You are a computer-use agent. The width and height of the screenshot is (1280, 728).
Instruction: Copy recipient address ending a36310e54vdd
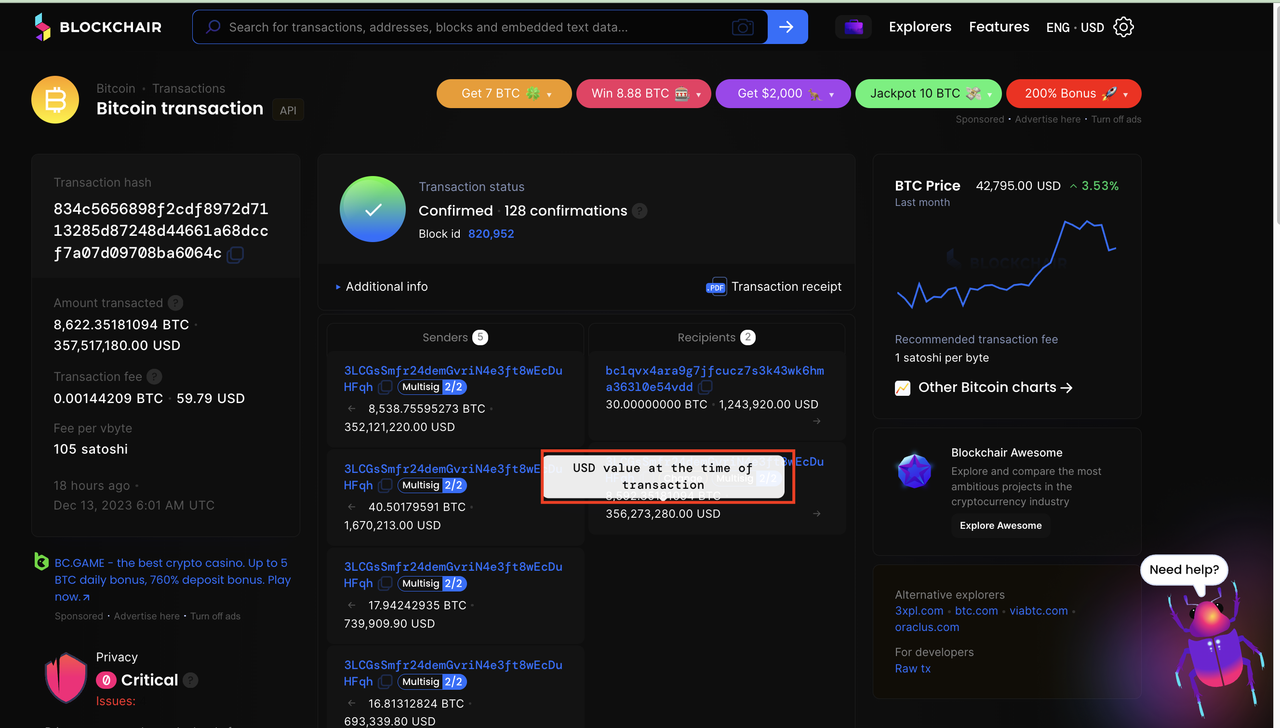coord(705,387)
